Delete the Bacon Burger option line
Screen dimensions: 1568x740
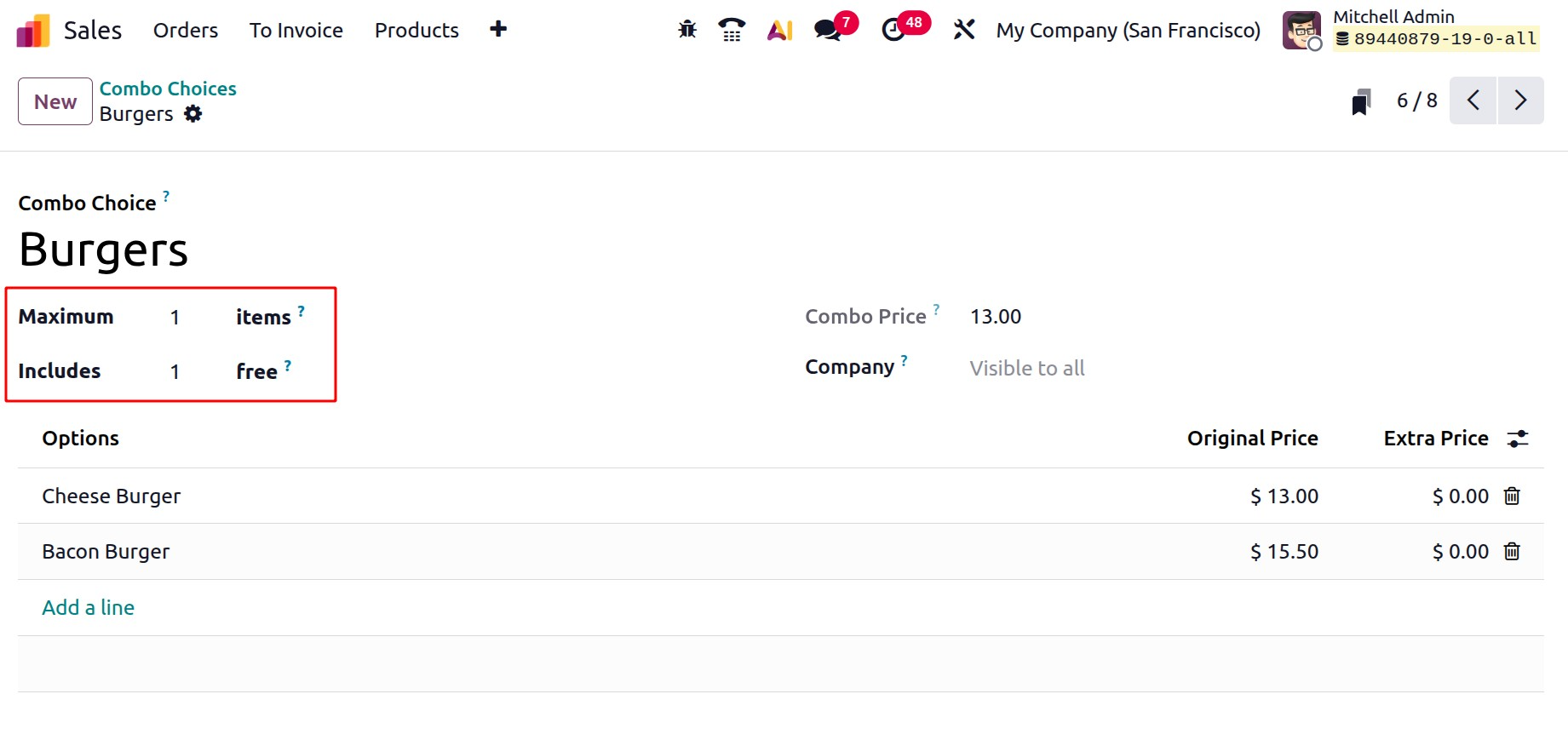tap(1512, 552)
